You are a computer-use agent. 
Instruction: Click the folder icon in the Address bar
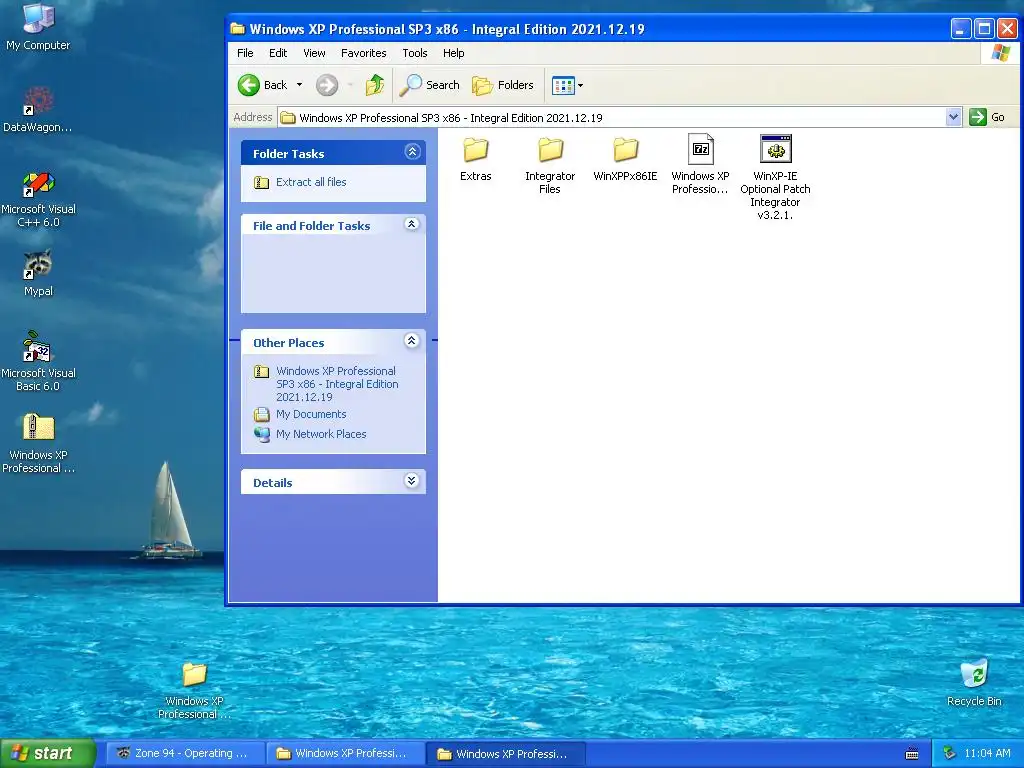click(x=288, y=118)
